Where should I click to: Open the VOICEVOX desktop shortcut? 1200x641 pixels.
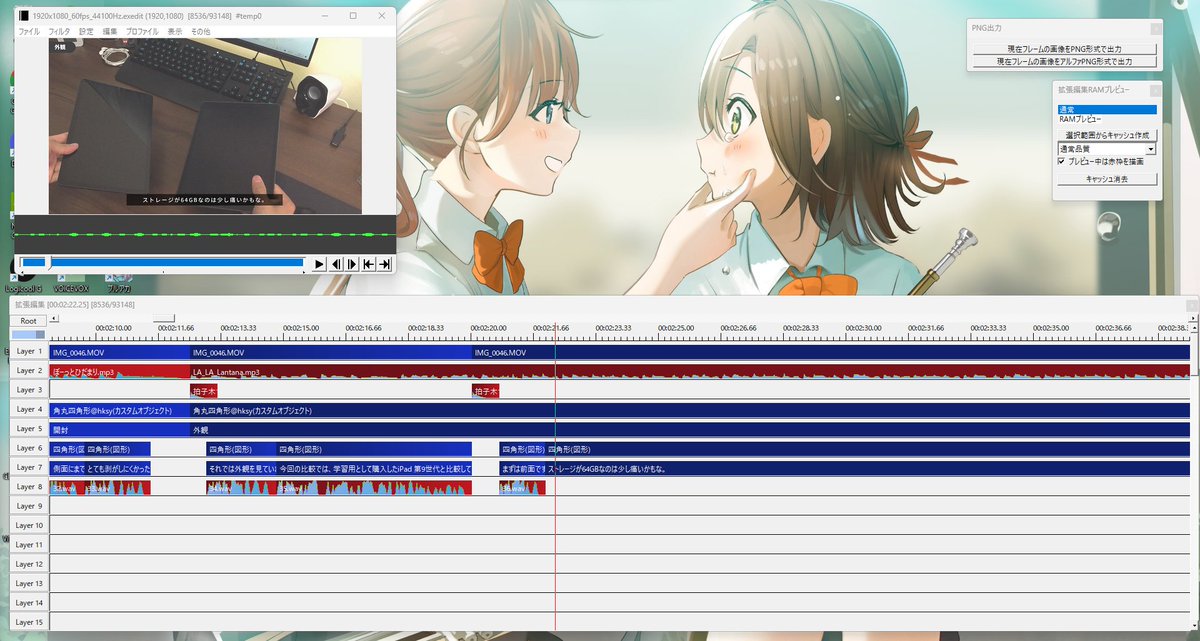tap(70, 283)
